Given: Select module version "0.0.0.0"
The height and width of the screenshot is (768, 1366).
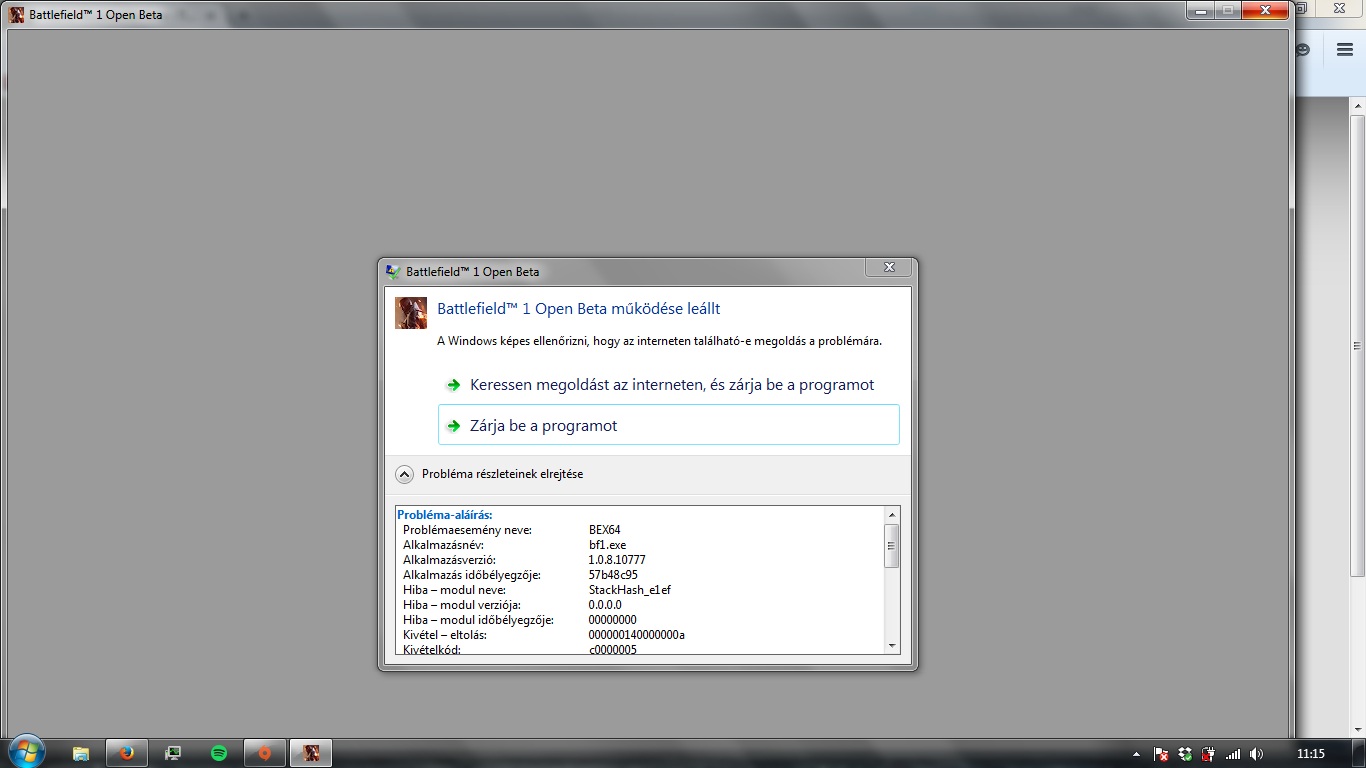Looking at the screenshot, I should [605, 605].
